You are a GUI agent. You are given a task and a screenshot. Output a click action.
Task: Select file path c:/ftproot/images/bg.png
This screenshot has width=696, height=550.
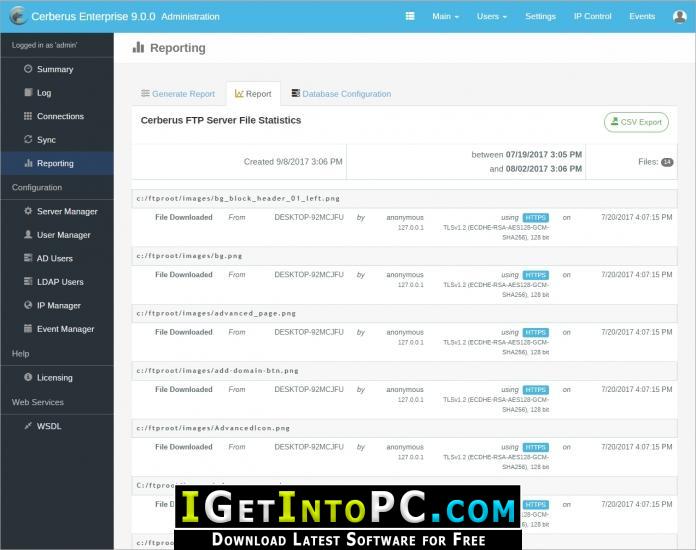pos(189,256)
